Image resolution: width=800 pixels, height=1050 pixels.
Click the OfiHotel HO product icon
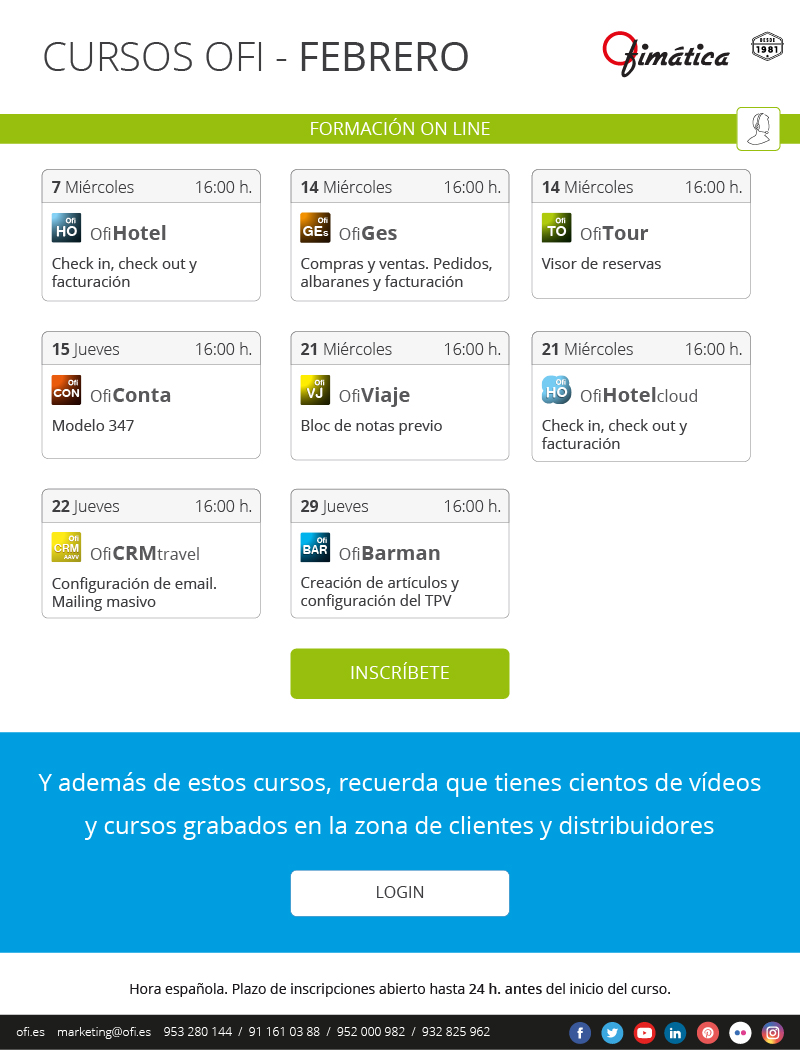coord(66,228)
